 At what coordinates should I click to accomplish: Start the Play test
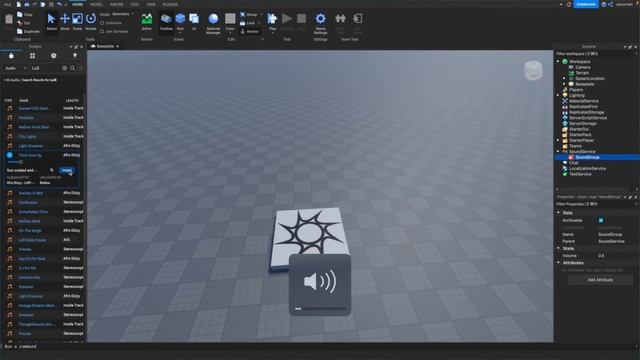[x=272, y=22]
